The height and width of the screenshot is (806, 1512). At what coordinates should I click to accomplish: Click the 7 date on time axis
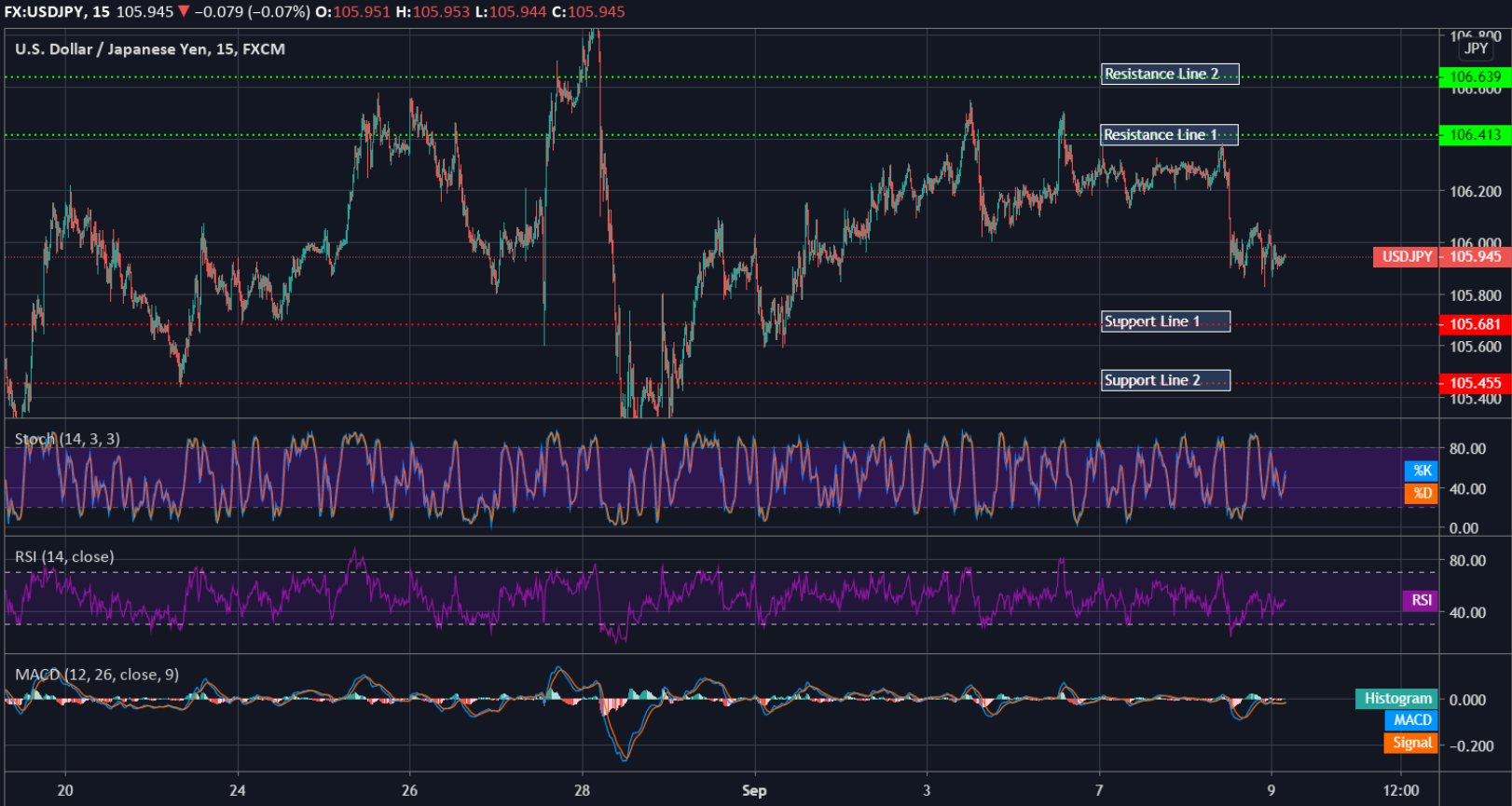coord(1099,790)
